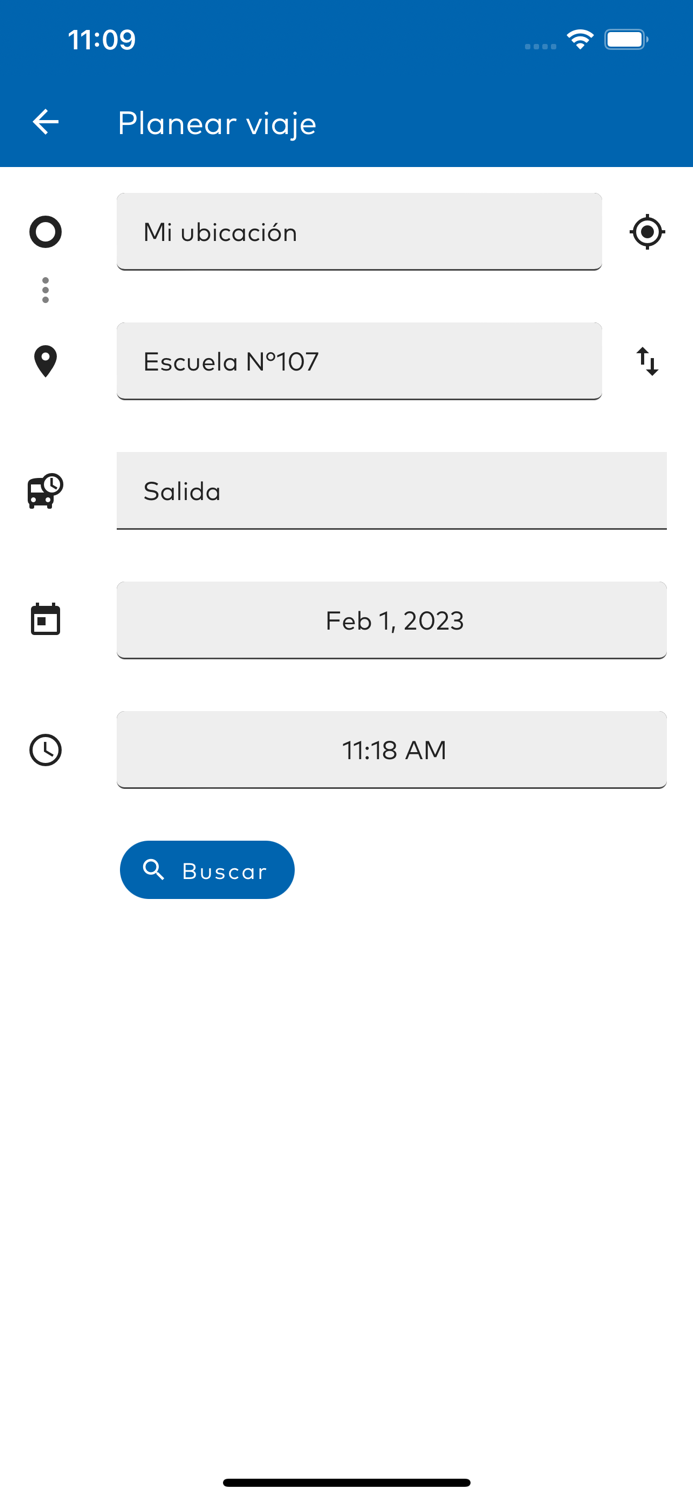The height and width of the screenshot is (1500, 693).
Task: Tap the three vertical dots between stops
Action: (45, 290)
